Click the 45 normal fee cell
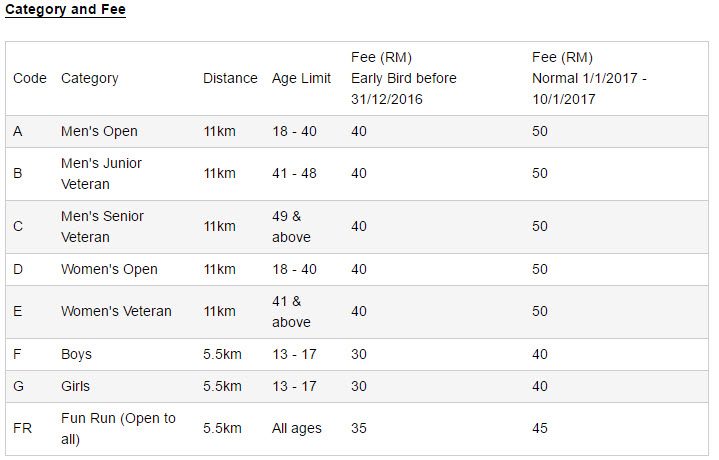 [540, 428]
